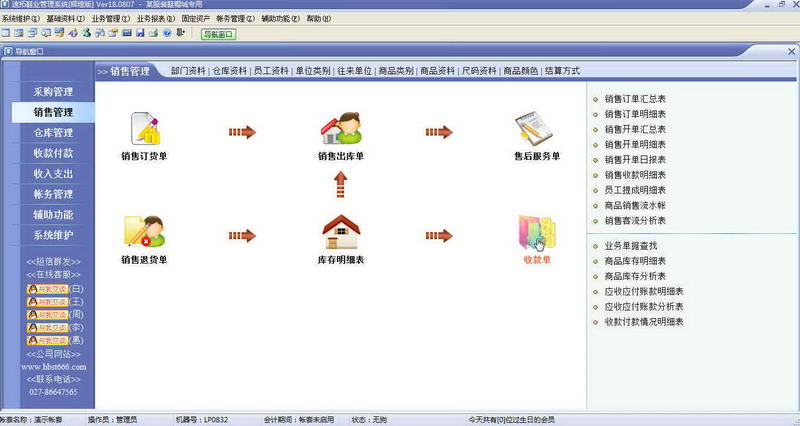800x426 pixels.
Task: Chat with QQ support agent (周)
Action: coord(47,315)
